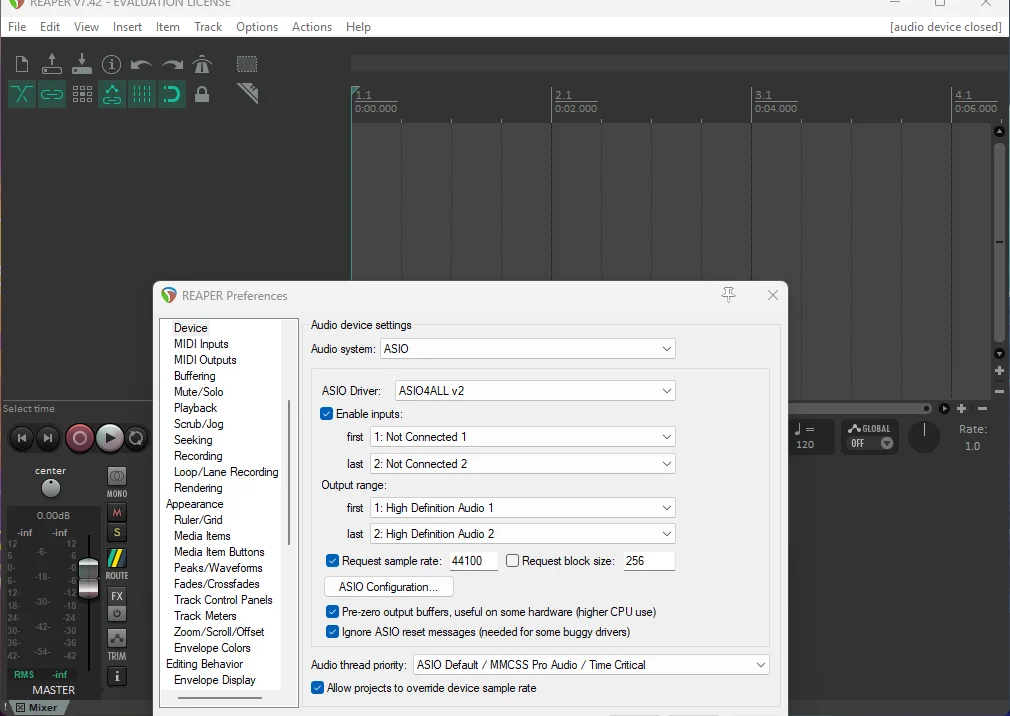This screenshot has width=1010, height=716.
Task: Go to project end transport button
Action: click(x=48, y=438)
